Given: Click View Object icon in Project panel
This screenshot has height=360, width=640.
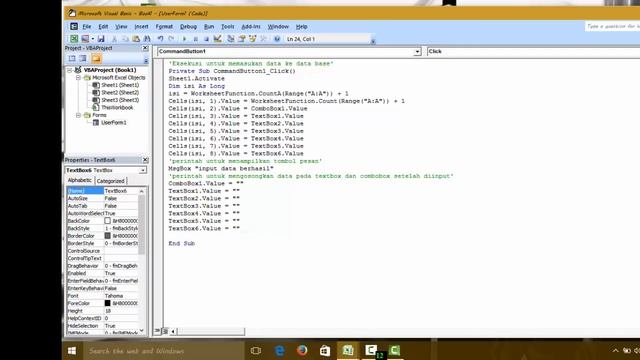Looking at the screenshot, I should [83, 58].
